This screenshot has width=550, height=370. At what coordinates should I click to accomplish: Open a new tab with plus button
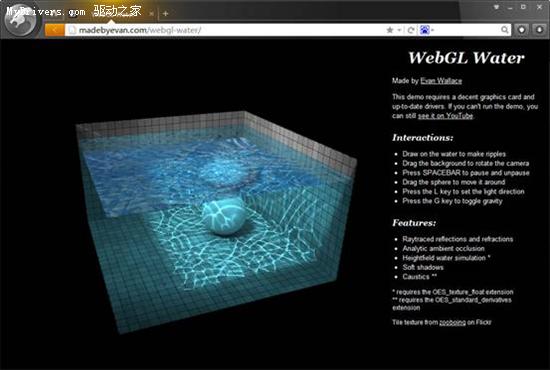pos(166,14)
